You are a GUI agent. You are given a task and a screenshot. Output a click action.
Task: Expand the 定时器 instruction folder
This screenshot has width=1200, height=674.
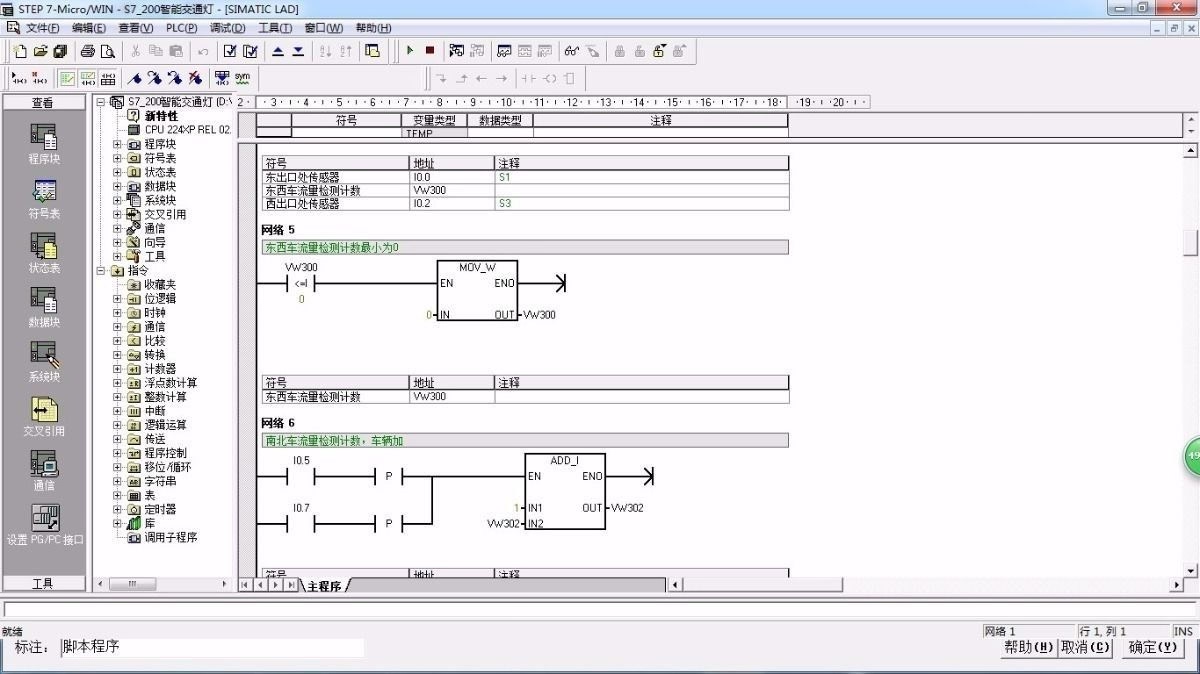(x=117, y=509)
